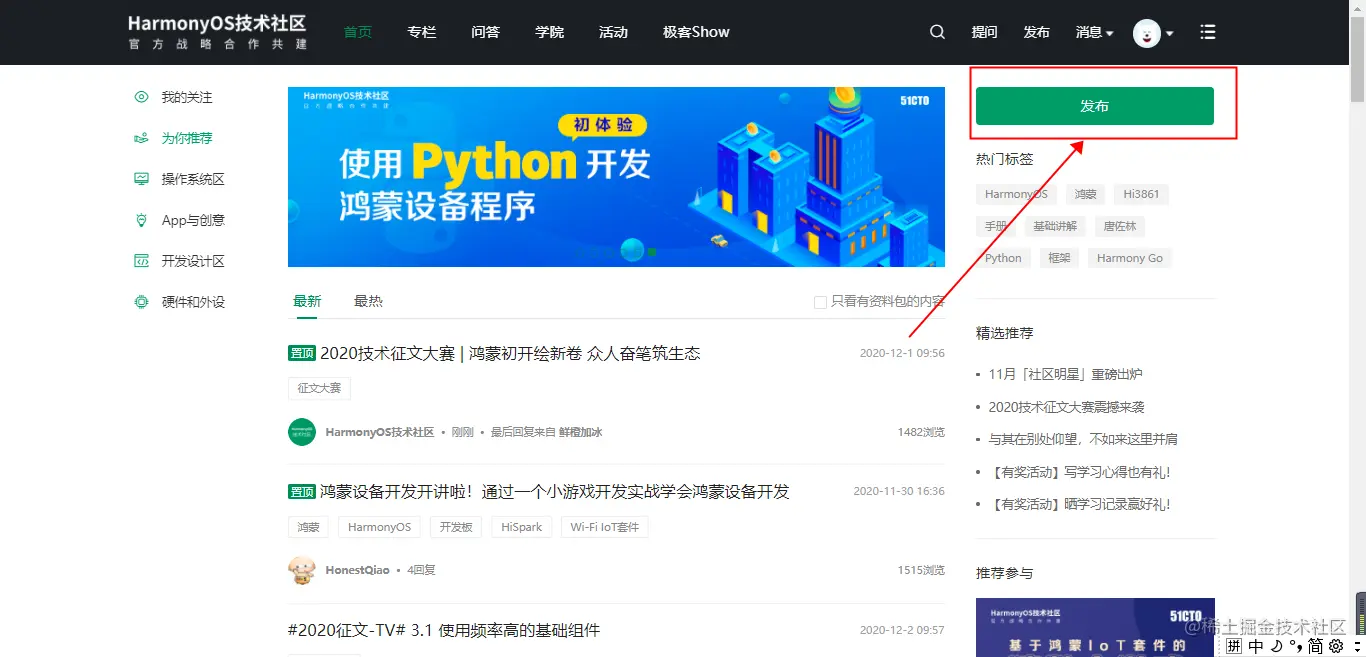Viewport: 1366px width, 657px height.
Task: Open the 首页 nav item
Action: tap(358, 32)
